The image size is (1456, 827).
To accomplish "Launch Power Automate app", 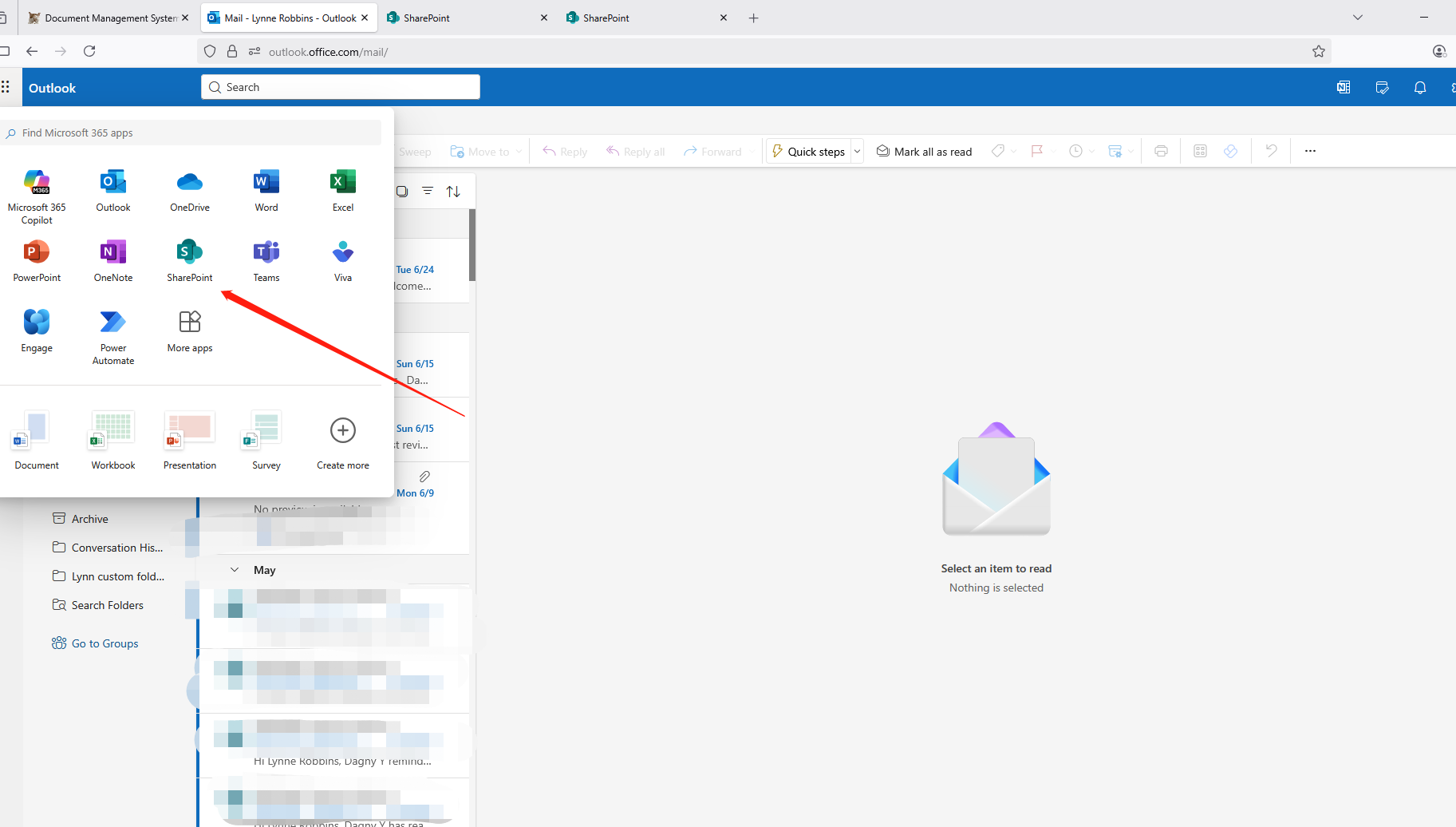I will pos(113,337).
